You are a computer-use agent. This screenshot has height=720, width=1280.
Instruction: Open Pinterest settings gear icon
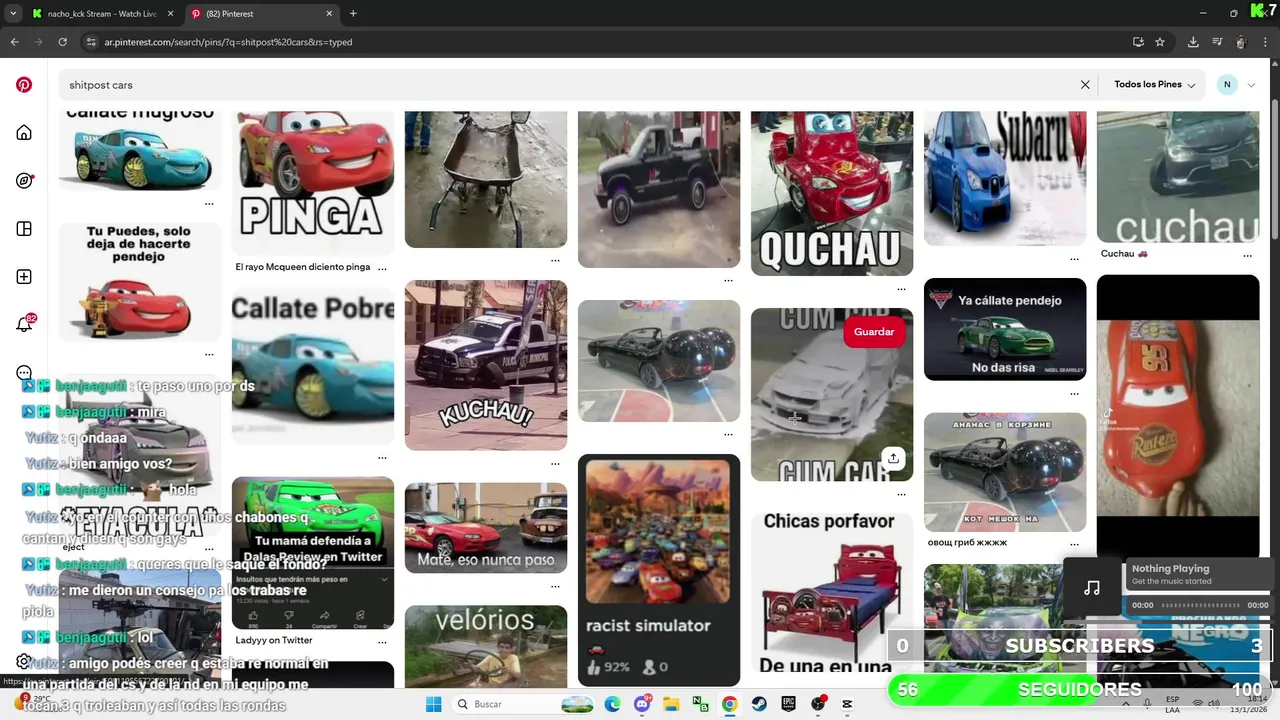24,661
